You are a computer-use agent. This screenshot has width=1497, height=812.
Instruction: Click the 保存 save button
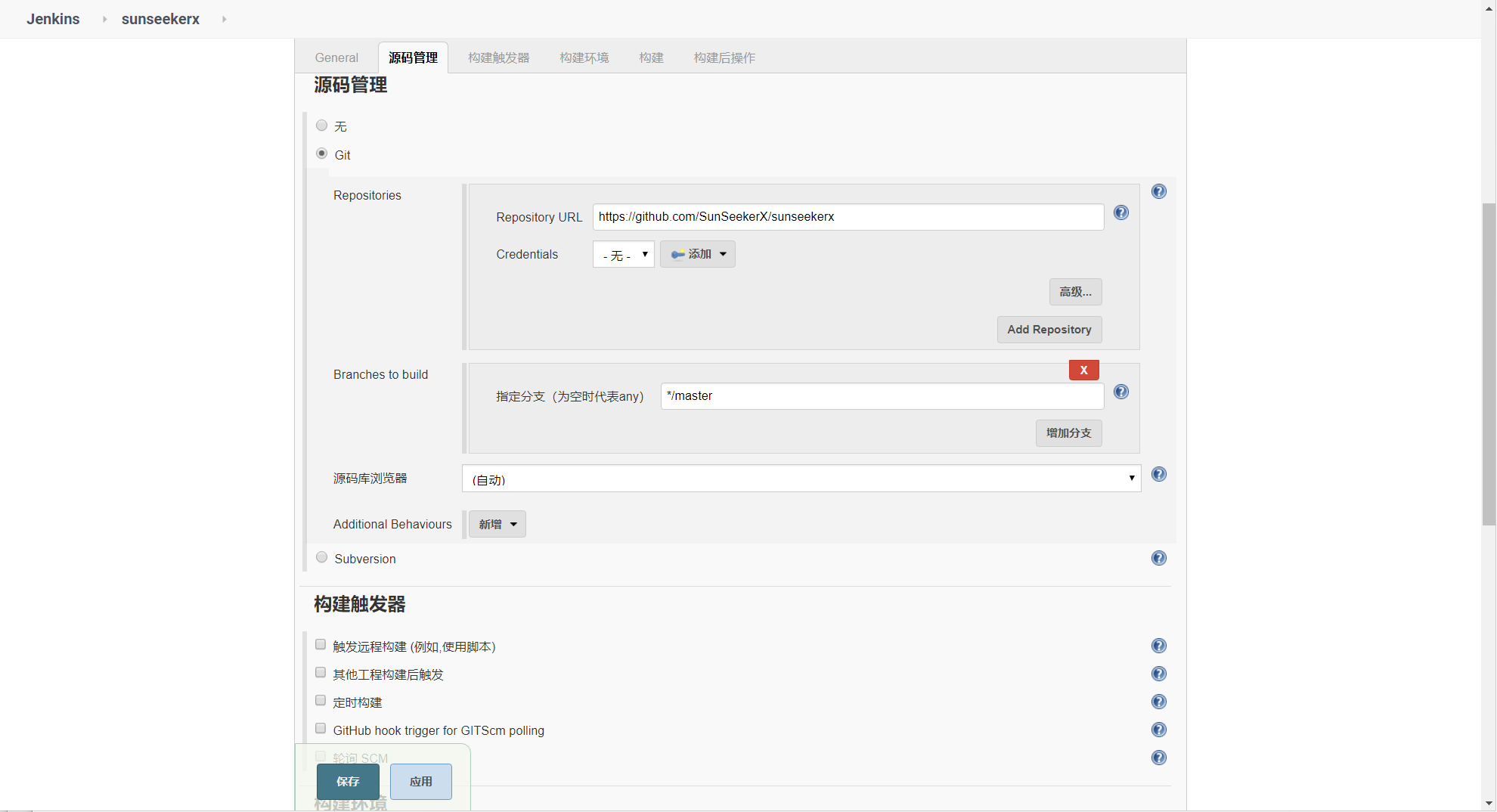348,782
